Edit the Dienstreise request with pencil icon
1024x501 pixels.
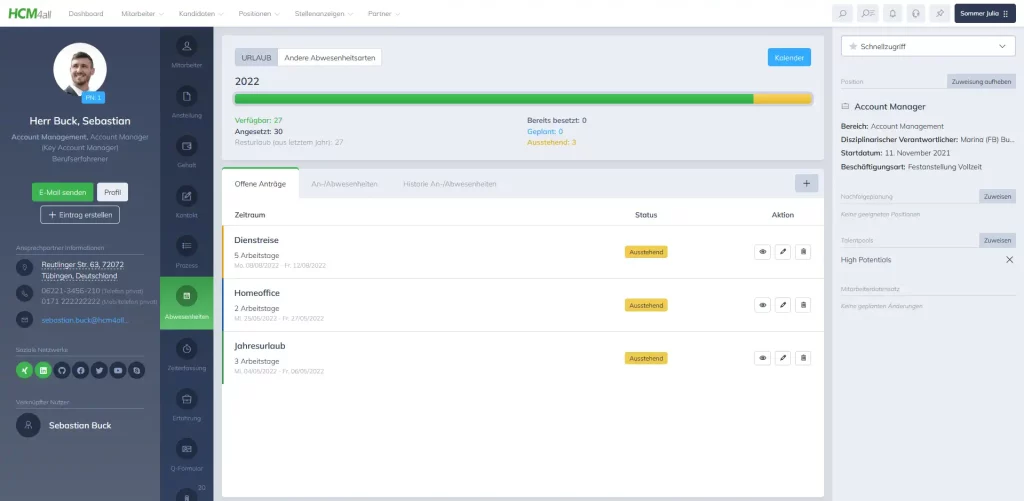click(x=782, y=252)
